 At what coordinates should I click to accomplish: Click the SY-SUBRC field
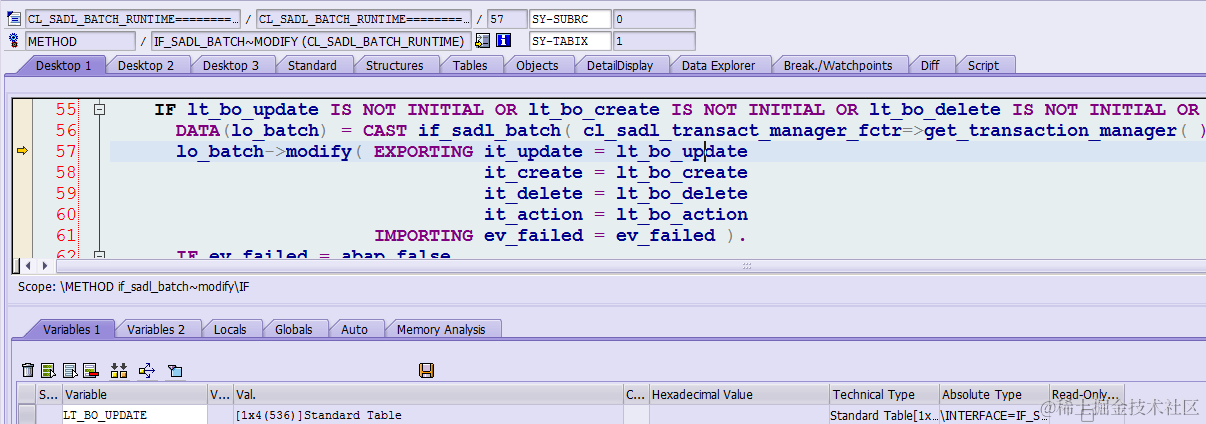click(x=570, y=19)
